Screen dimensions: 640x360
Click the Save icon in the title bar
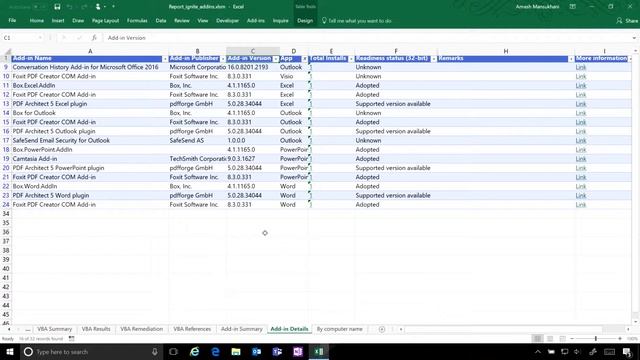point(57,7)
